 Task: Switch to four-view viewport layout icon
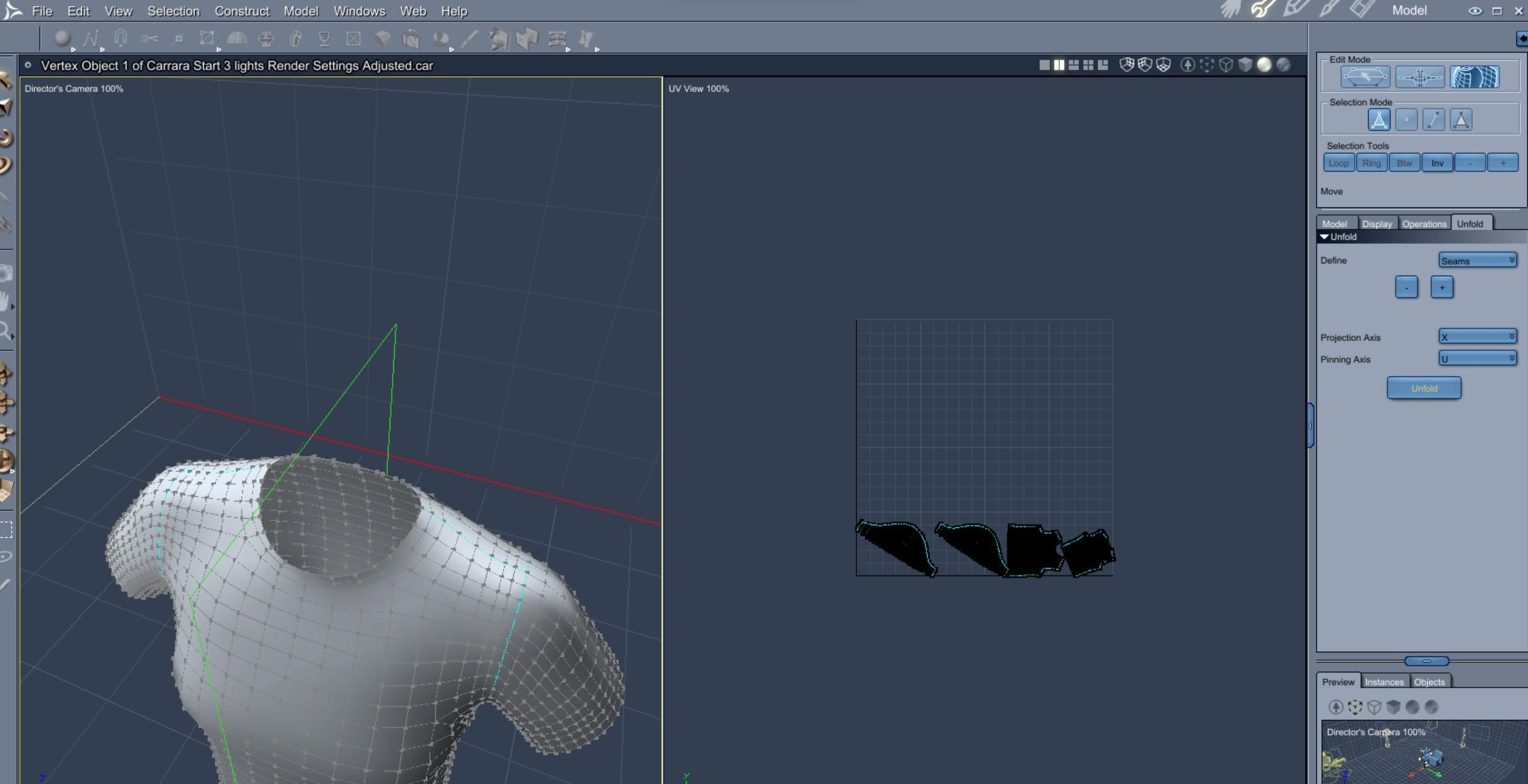point(1088,65)
